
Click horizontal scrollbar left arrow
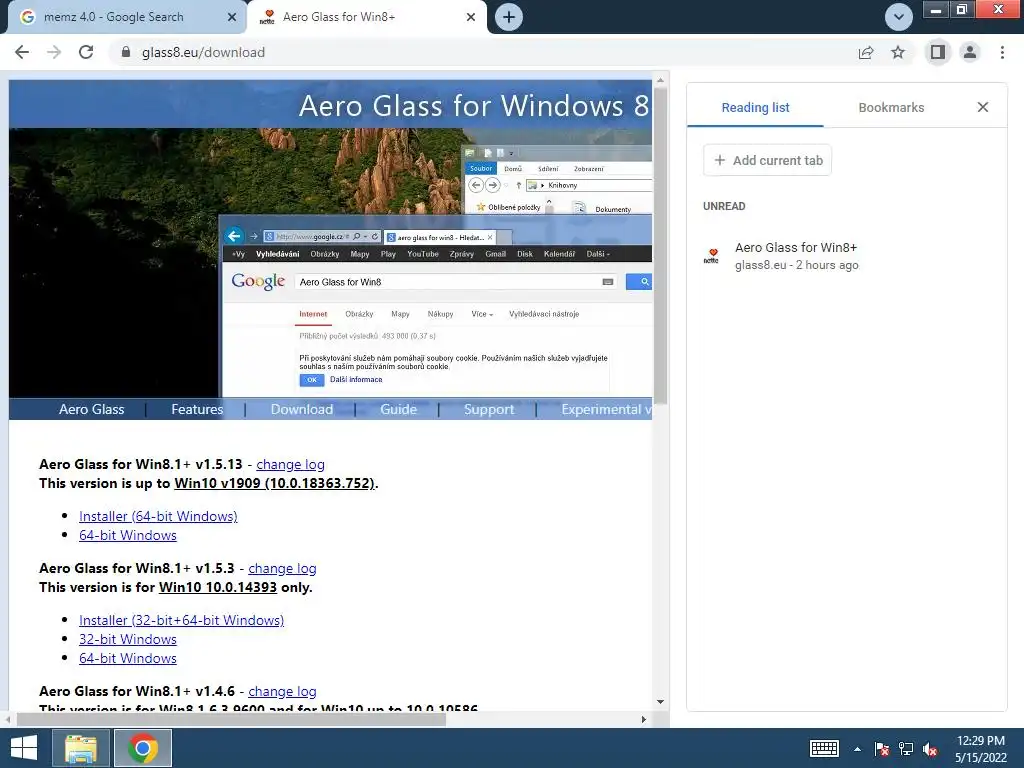click(8, 719)
